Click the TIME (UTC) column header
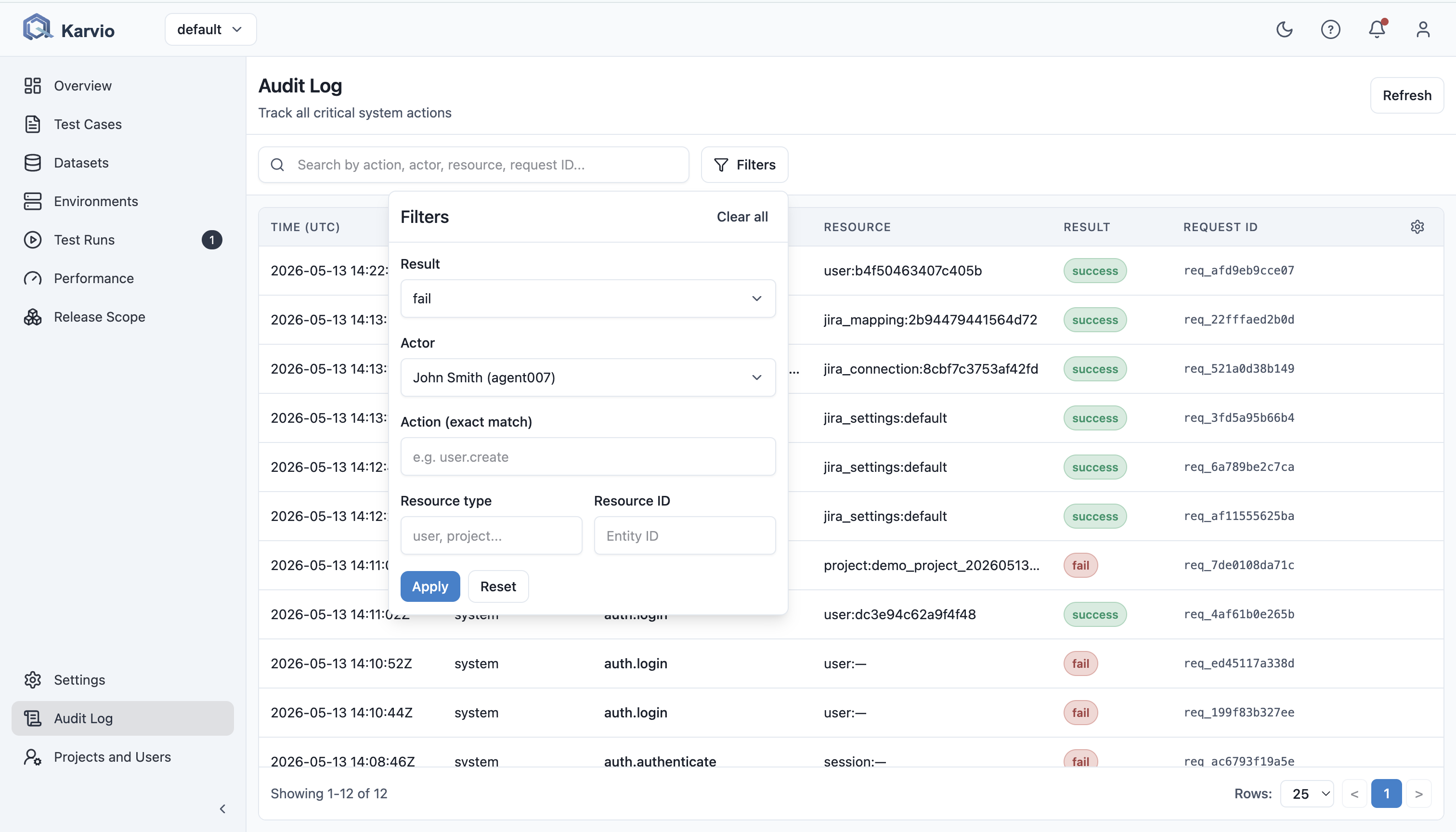 [x=305, y=227]
